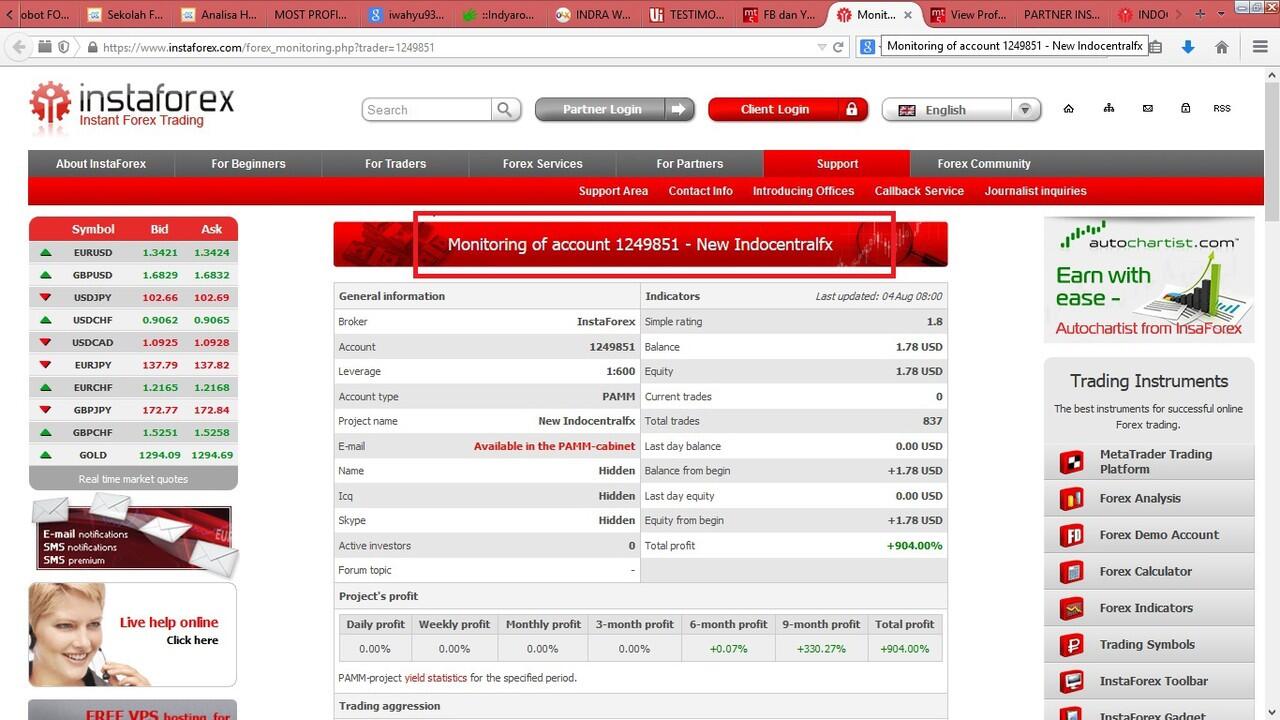
Task: Click the Partner Login button
Action: pos(615,109)
